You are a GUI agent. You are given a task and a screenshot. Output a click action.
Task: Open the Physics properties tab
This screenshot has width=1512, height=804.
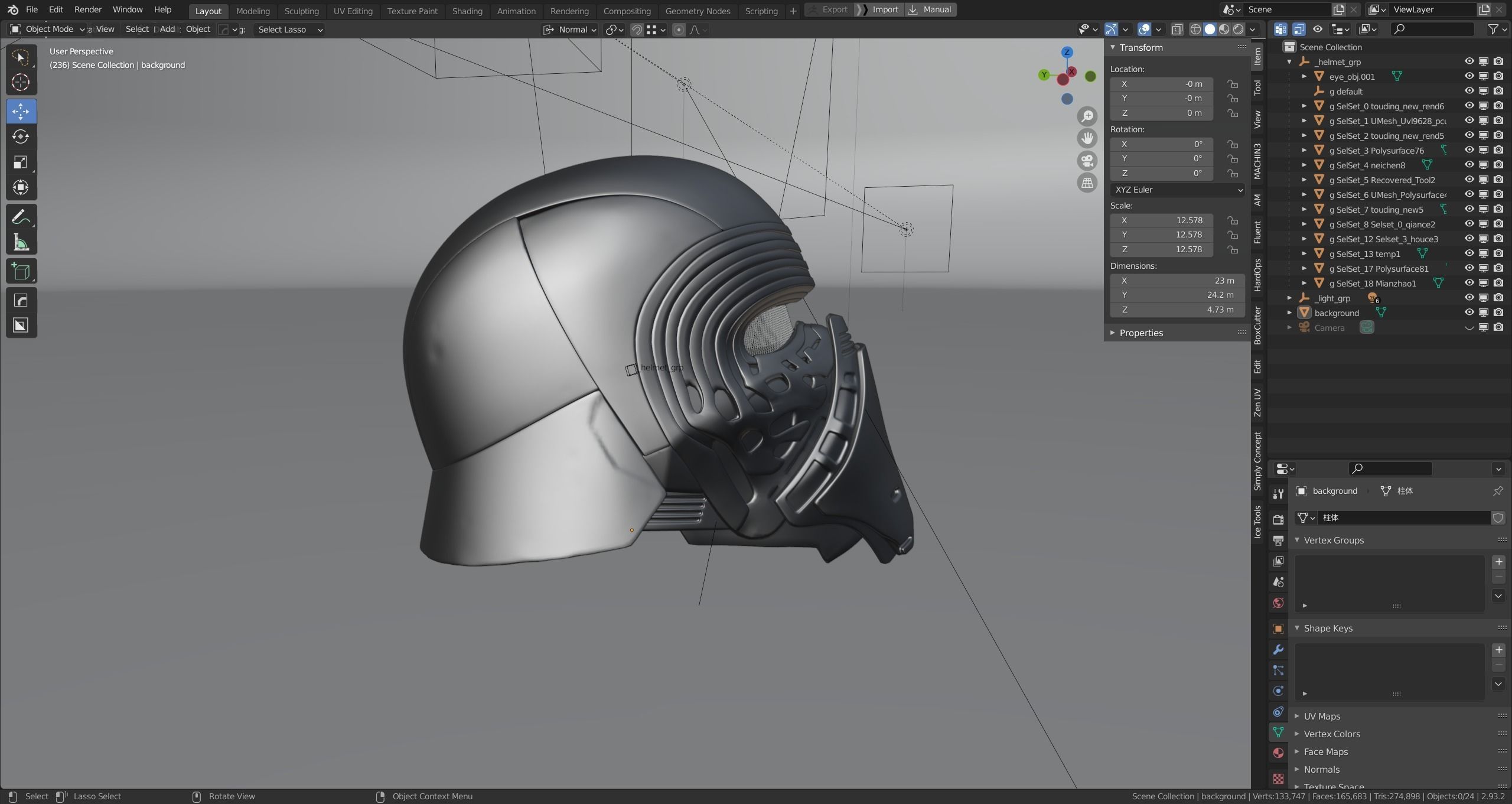tap(1278, 691)
